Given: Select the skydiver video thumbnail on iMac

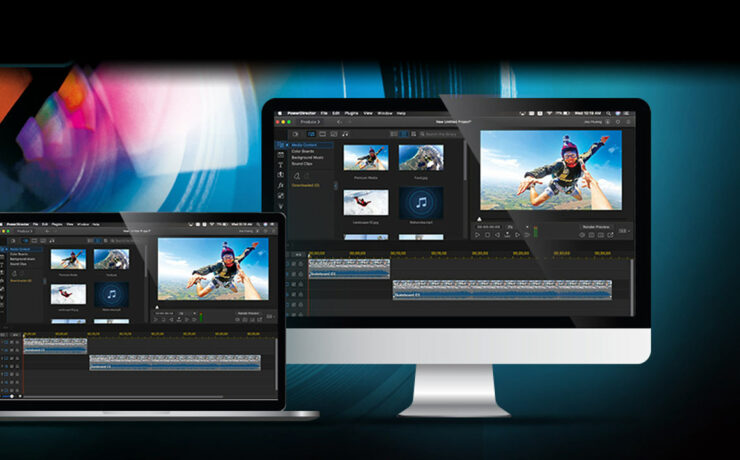Looking at the screenshot, I should coord(366,158).
